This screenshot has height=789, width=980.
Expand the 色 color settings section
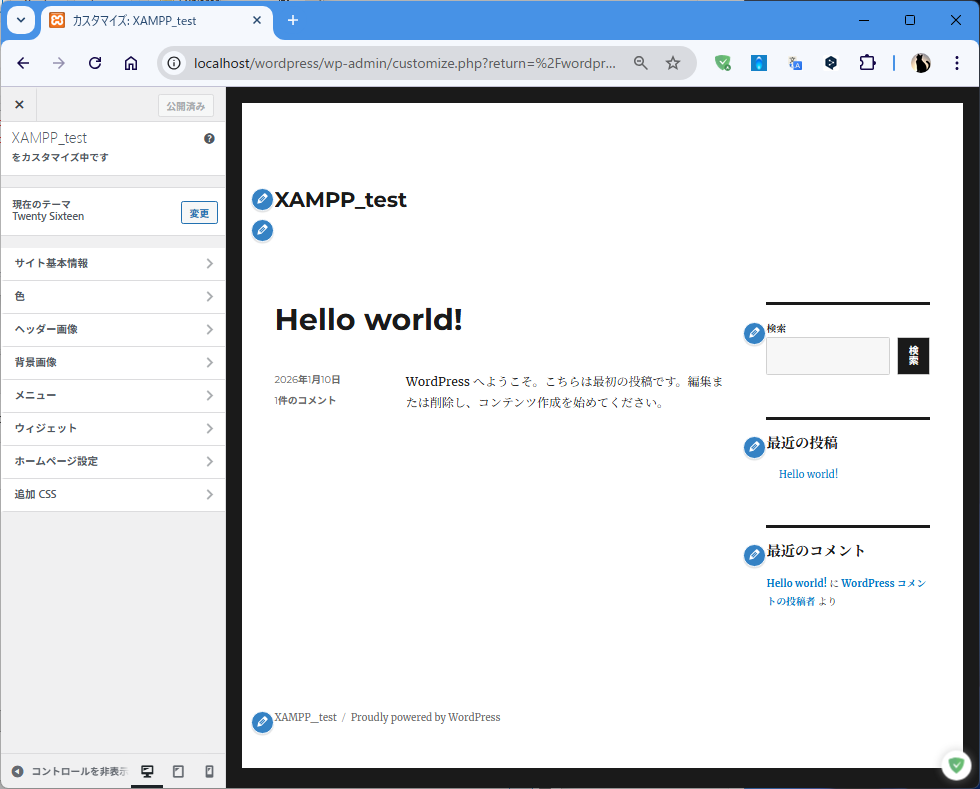(x=113, y=297)
